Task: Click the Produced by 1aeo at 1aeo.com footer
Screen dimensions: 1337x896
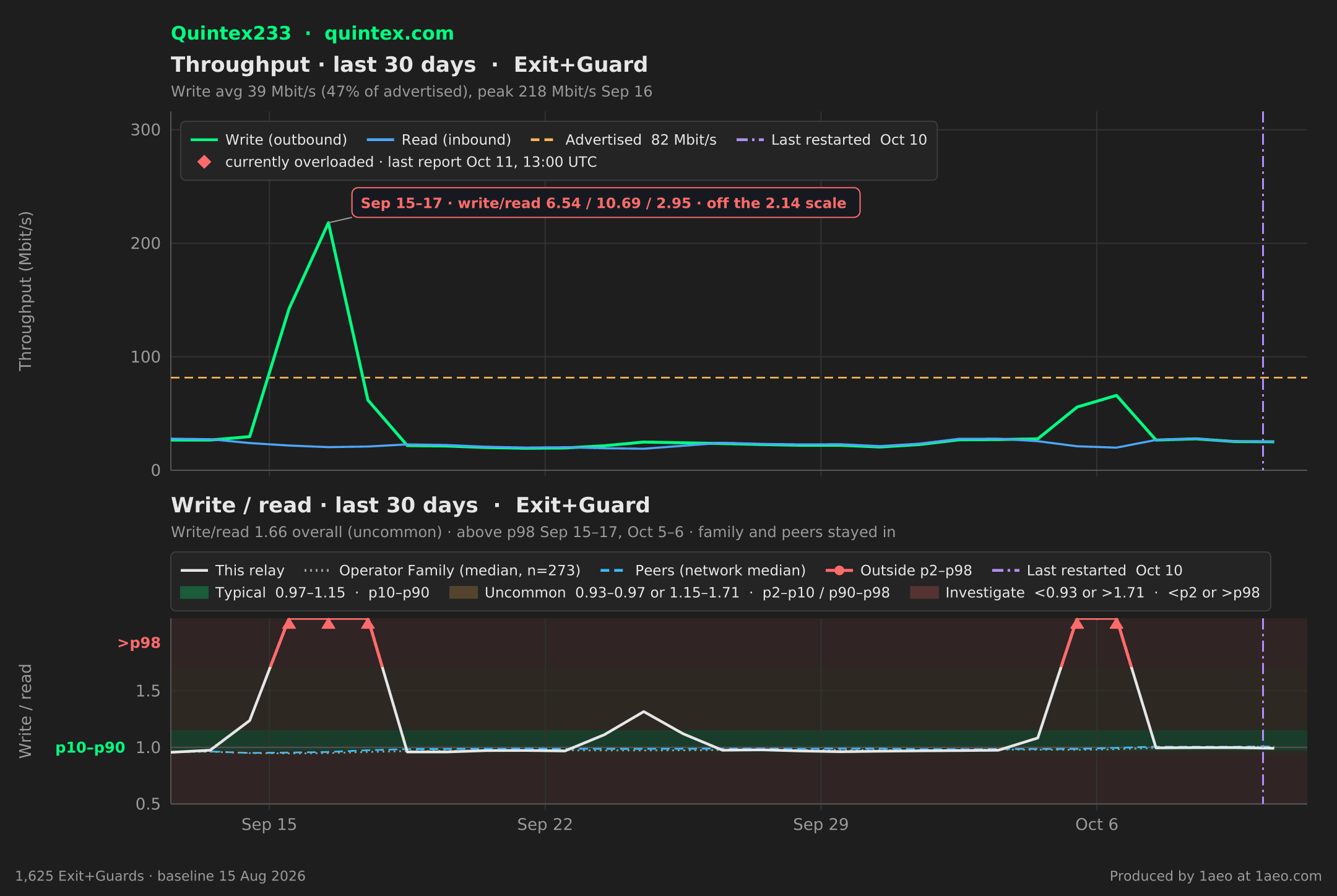Action: 1216,876
